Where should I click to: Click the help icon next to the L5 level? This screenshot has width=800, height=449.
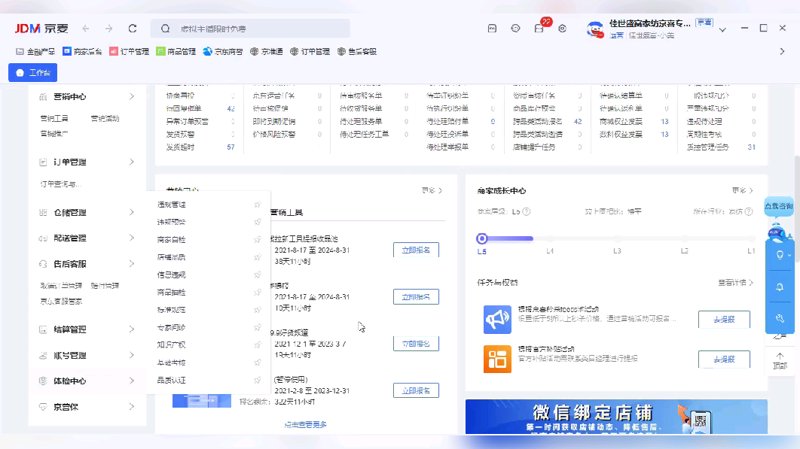click(x=527, y=211)
